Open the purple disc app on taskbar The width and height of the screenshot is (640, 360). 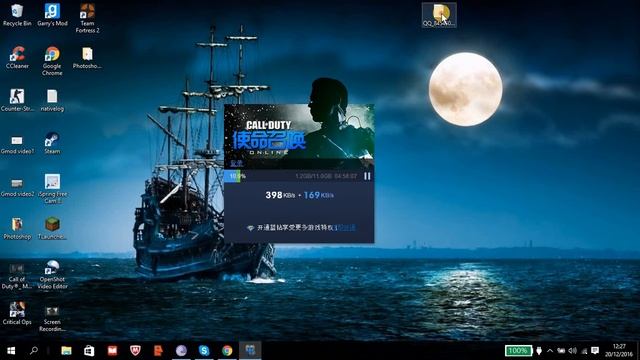[x=181, y=350]
